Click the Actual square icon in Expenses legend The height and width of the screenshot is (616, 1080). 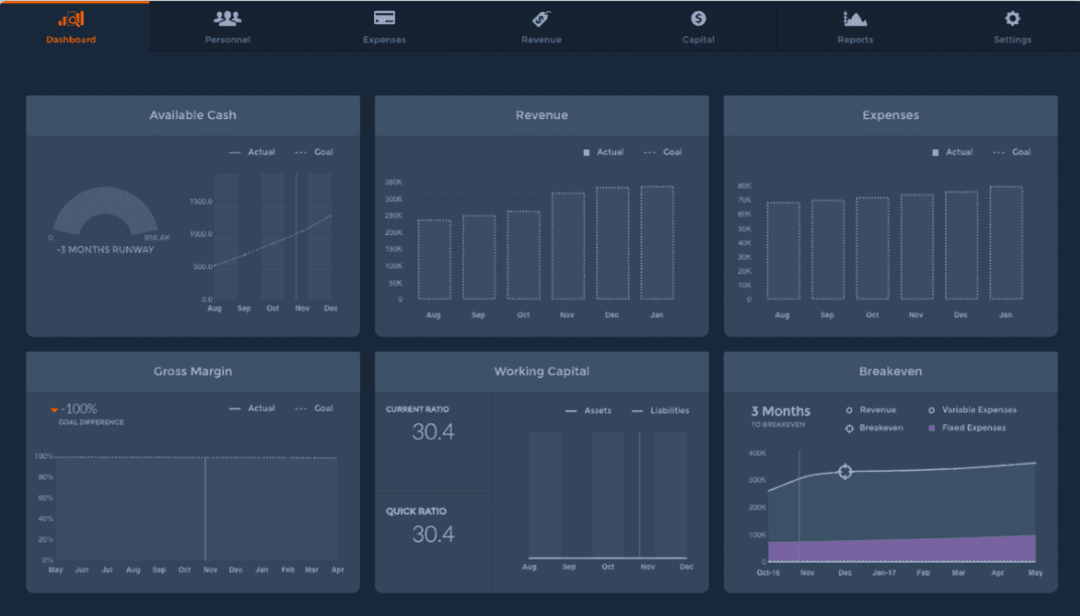tap(938, 152)
